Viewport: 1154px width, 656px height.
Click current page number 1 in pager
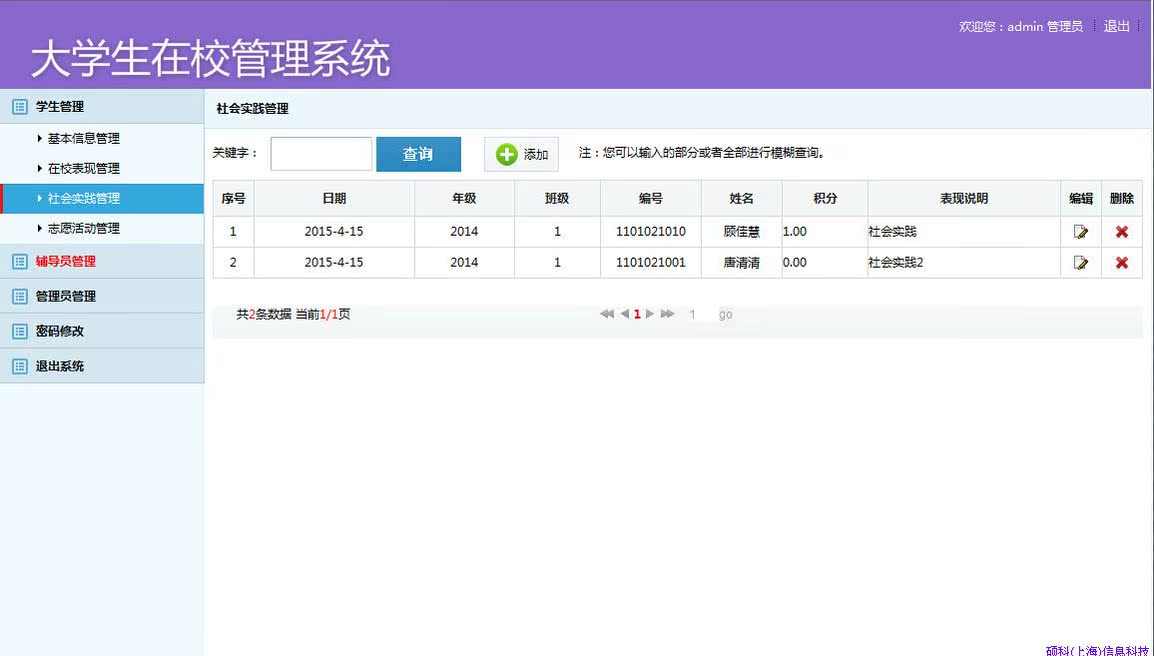[x=637, y=314]
